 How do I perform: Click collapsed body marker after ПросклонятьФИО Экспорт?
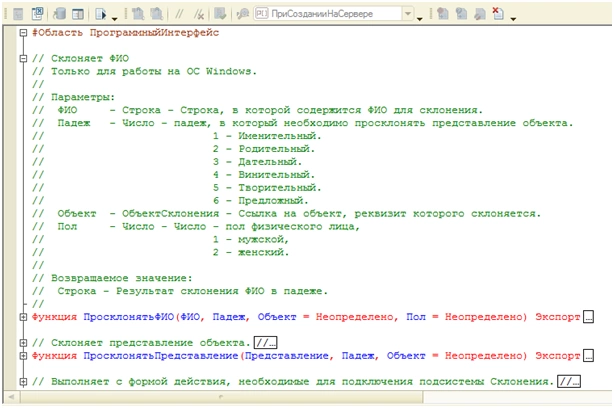tap(588, 317)
